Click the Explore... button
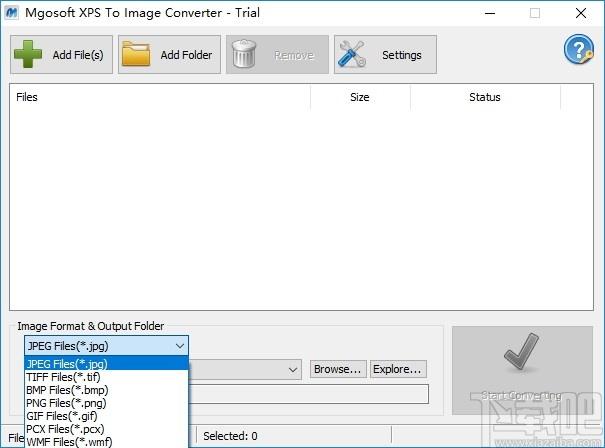Viewport: 605px width, 448px height. [398, 369]
